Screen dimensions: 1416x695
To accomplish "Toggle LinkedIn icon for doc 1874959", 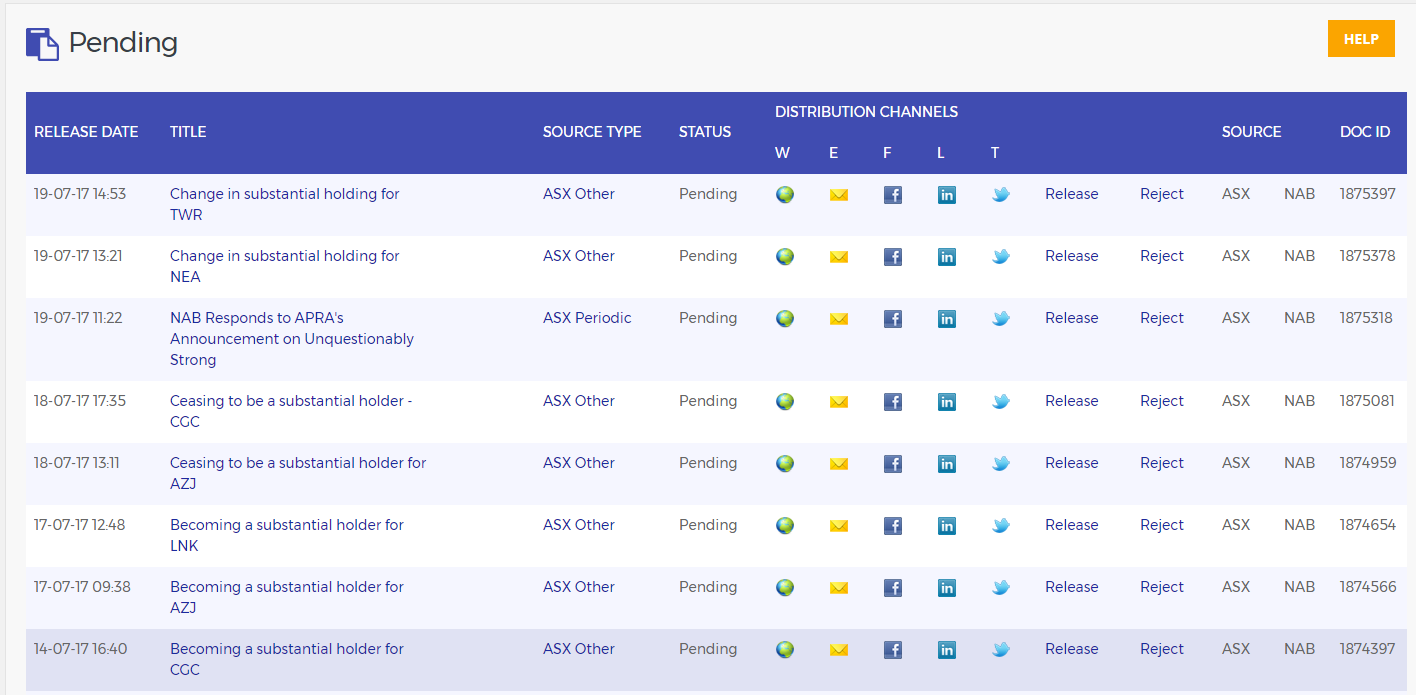I will click(947, 464).
